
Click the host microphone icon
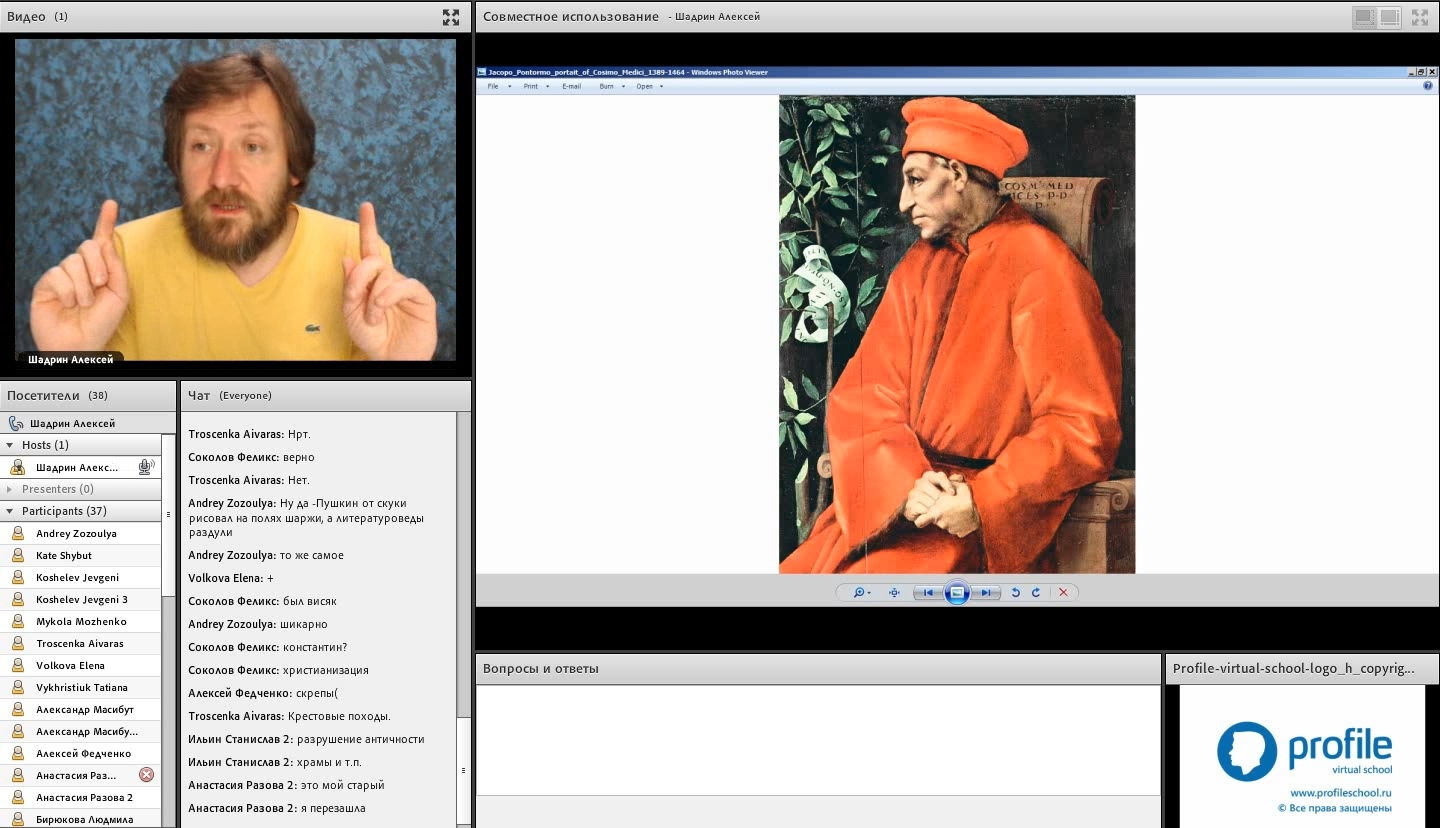point(146,467)
